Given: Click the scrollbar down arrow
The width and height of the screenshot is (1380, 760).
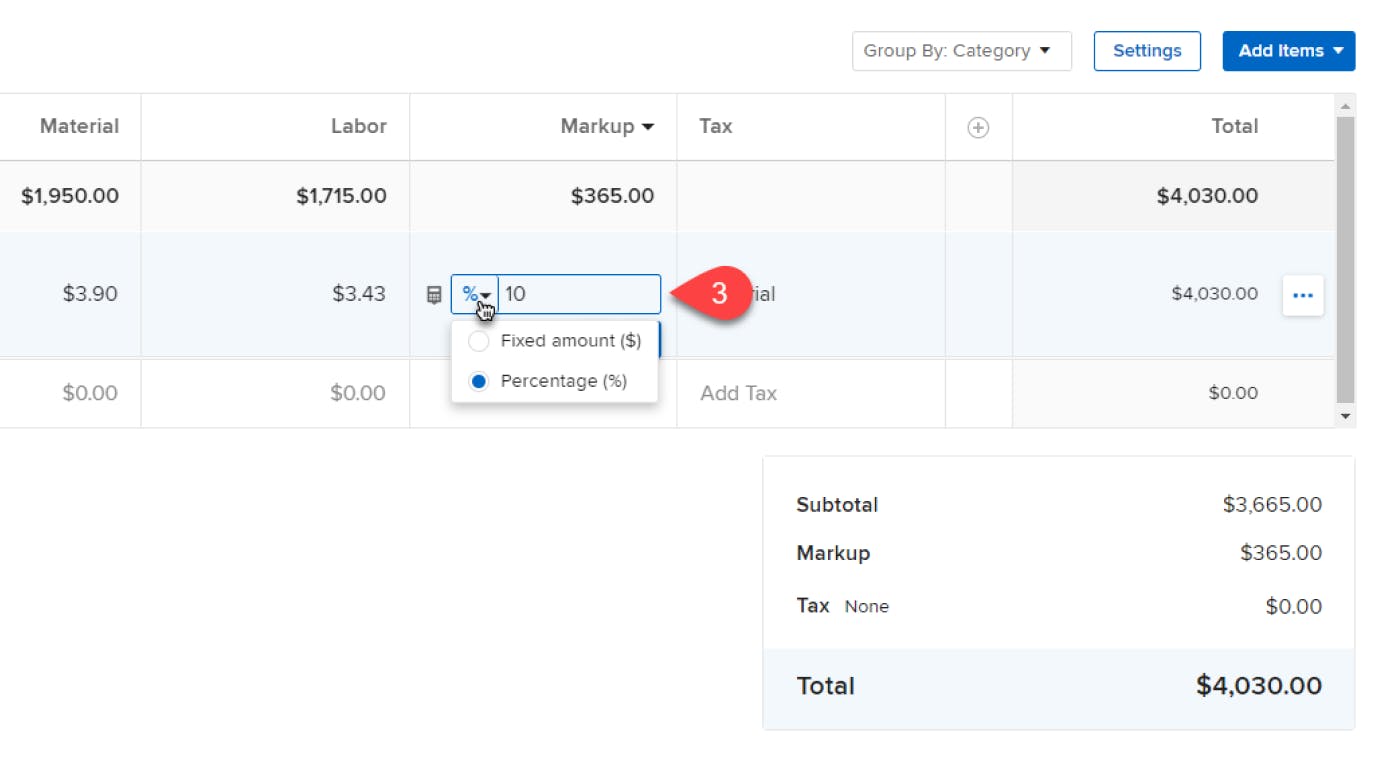Looking at the screenshot, I should tap(1345, 416).
